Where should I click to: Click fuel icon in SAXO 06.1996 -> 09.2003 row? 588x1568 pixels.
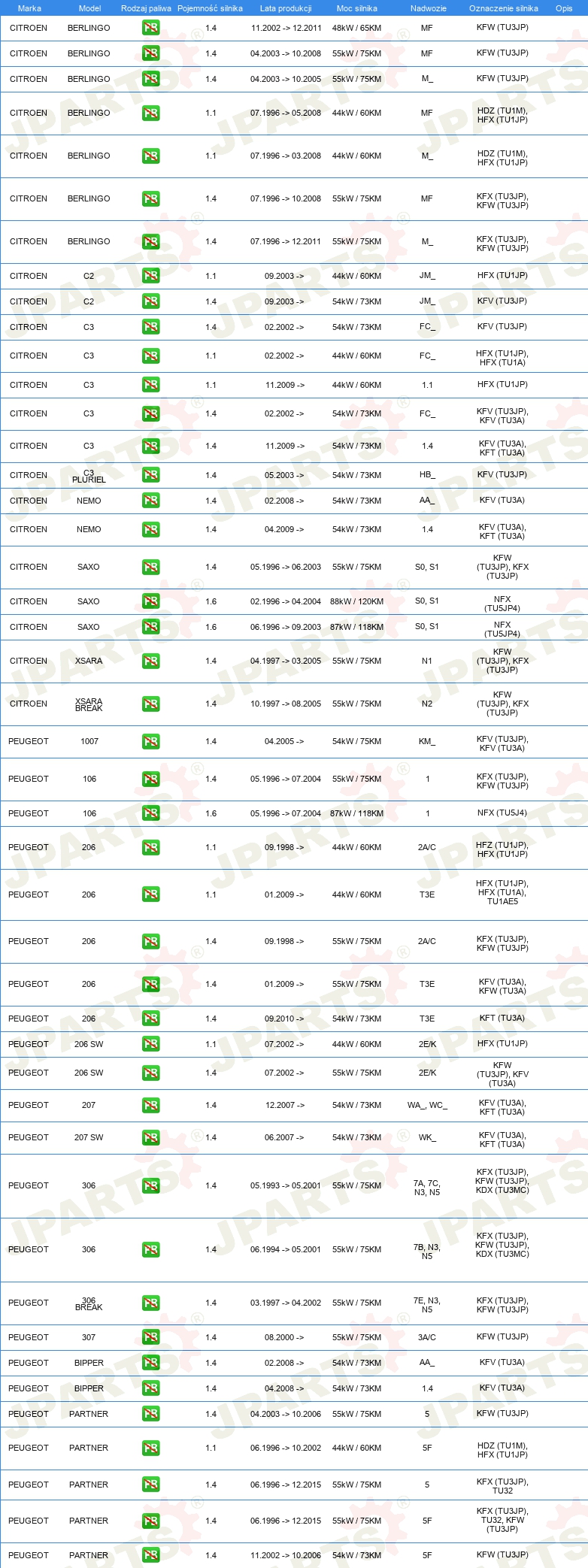(x=151, y=627)
